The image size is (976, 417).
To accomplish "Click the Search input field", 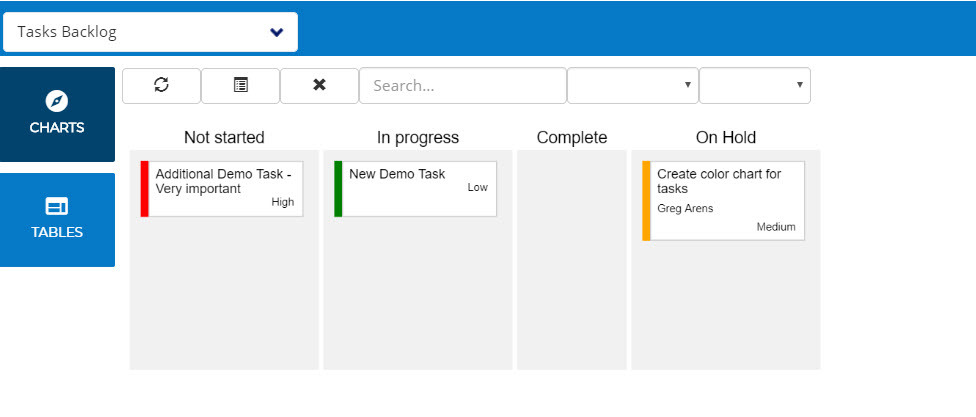I will pyautogui.click(x=462, y=86).
